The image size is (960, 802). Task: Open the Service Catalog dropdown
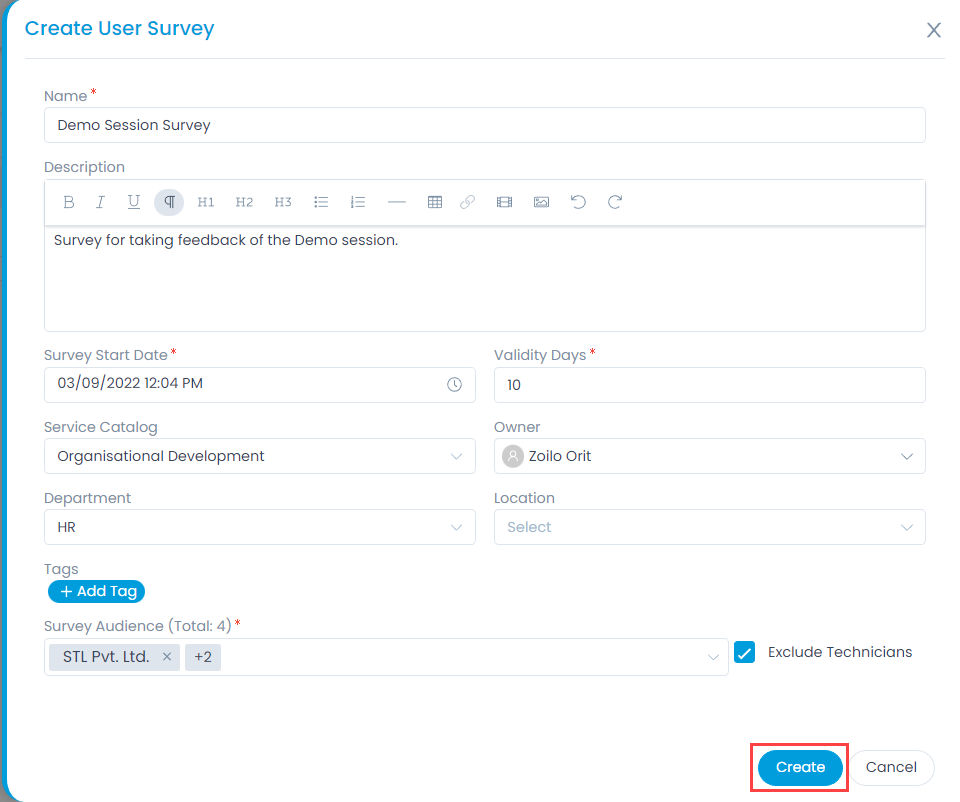(x=459, y=456)
